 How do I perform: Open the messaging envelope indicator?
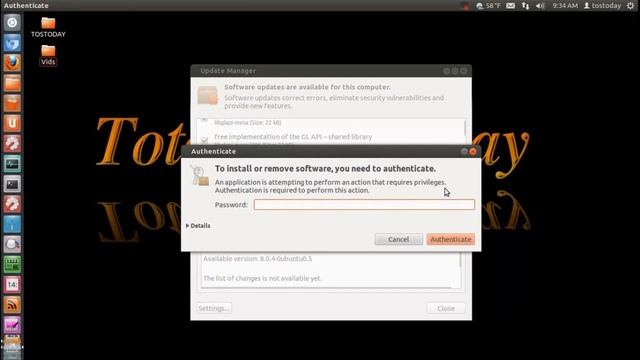coord(510,6)
